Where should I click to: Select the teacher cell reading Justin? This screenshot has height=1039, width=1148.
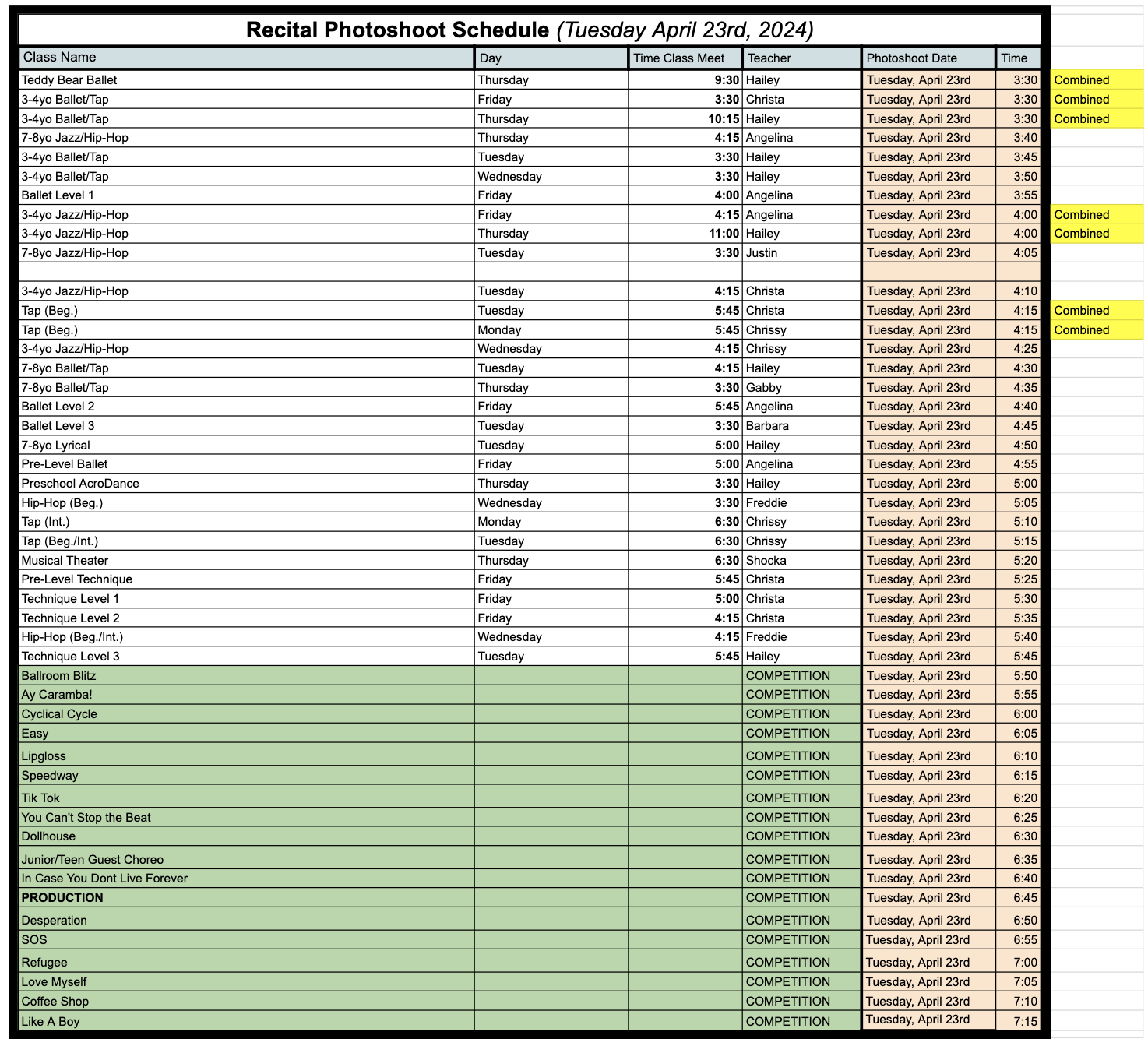click(x=801, y=253)
